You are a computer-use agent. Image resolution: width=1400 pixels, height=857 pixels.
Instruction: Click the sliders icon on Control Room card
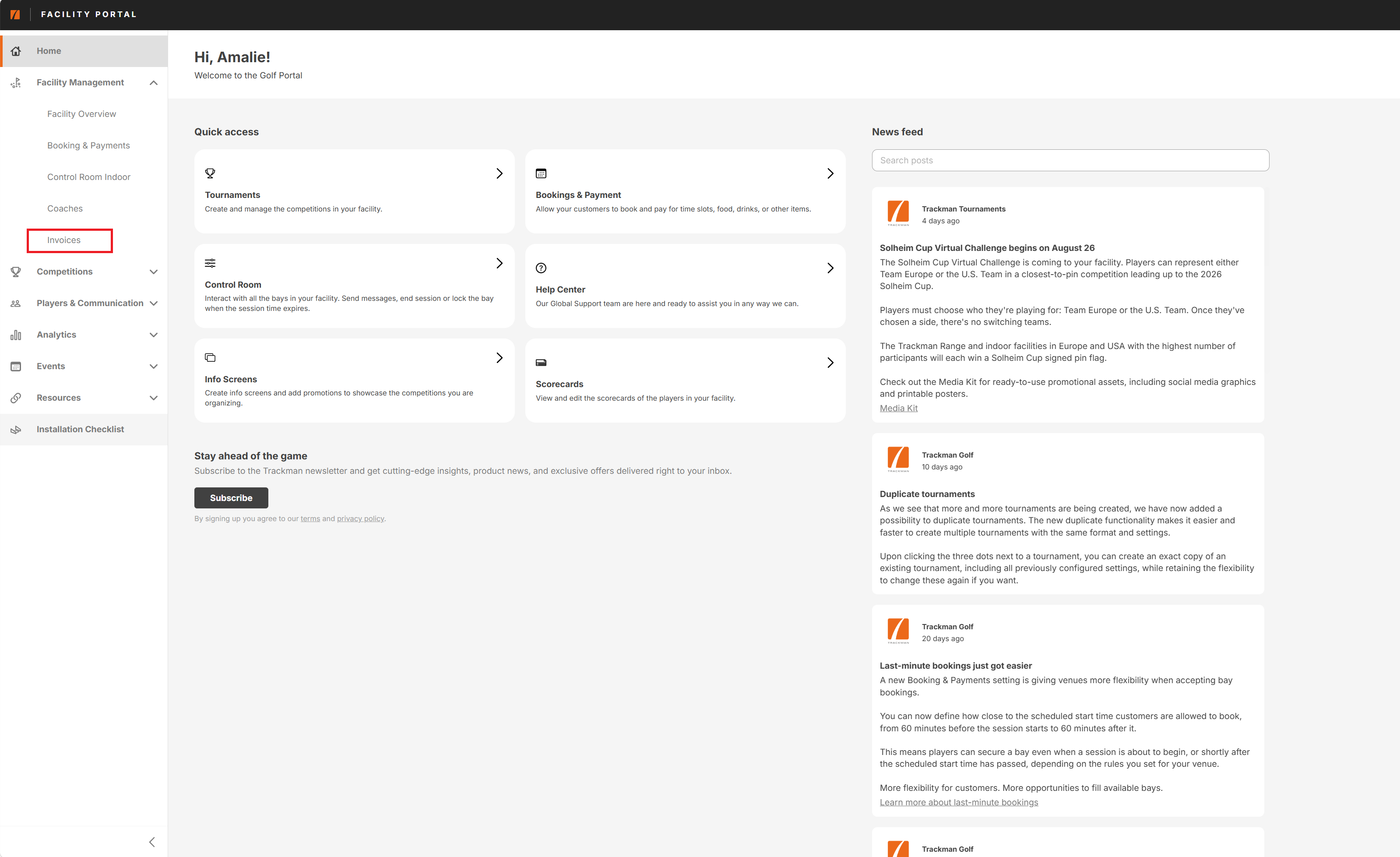click(210, 263)
